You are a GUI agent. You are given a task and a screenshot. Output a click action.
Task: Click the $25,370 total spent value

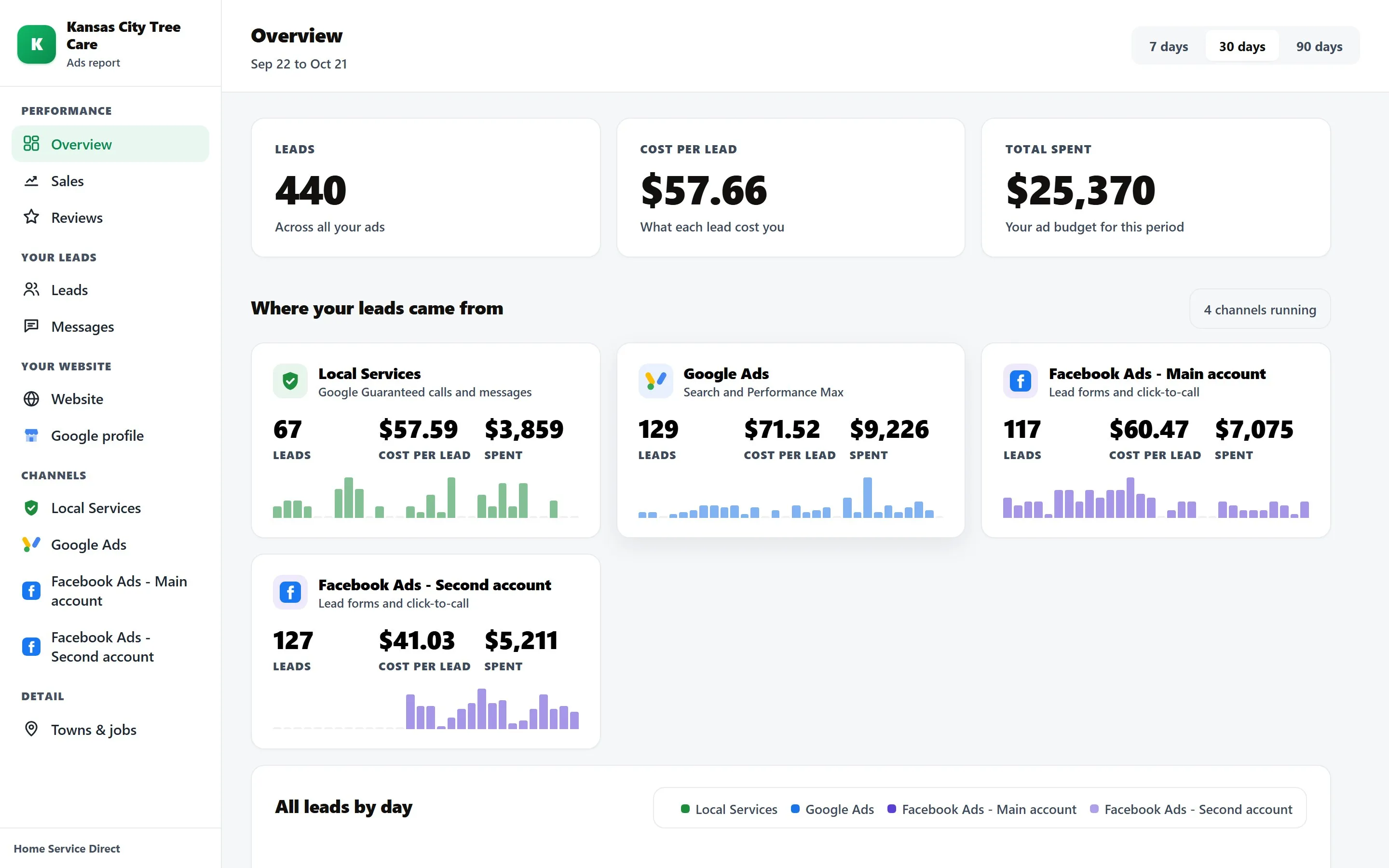(1081, 190)
